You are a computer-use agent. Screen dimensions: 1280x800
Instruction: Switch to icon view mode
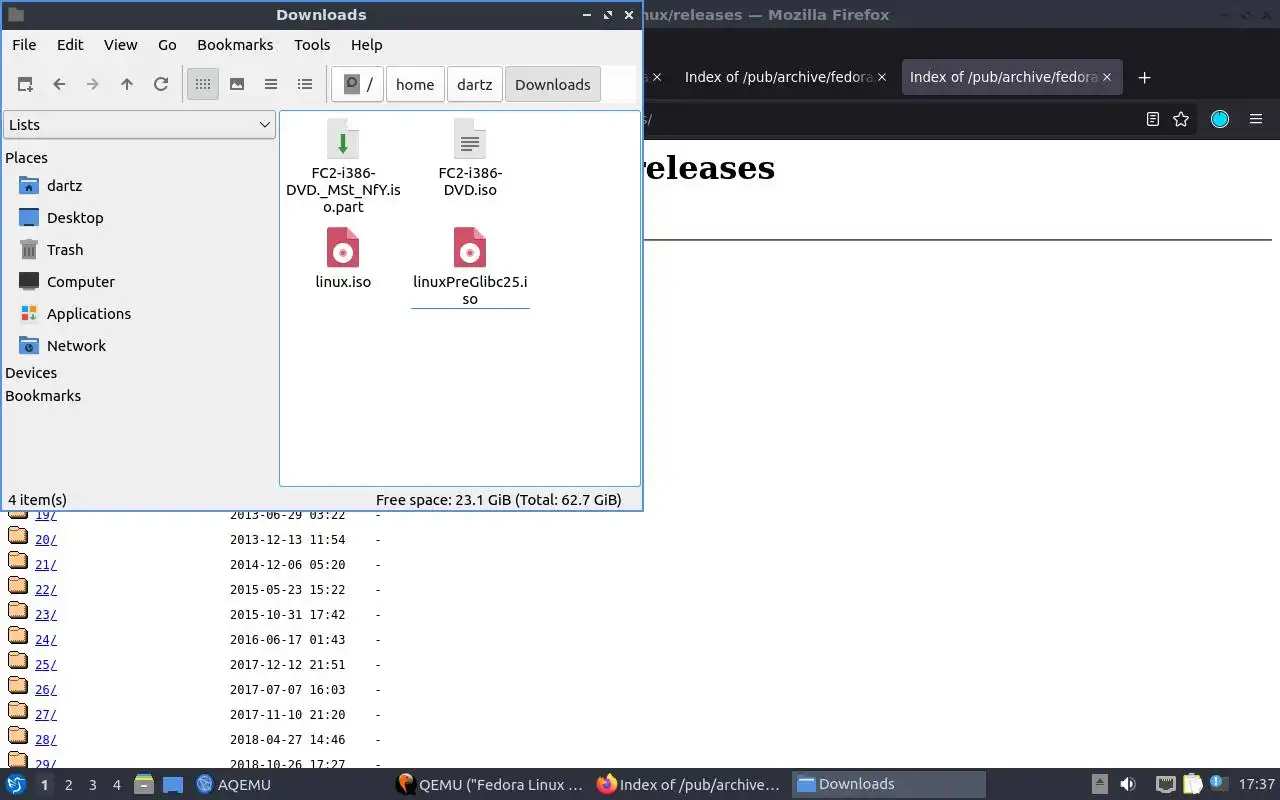(x=203, y=85)
